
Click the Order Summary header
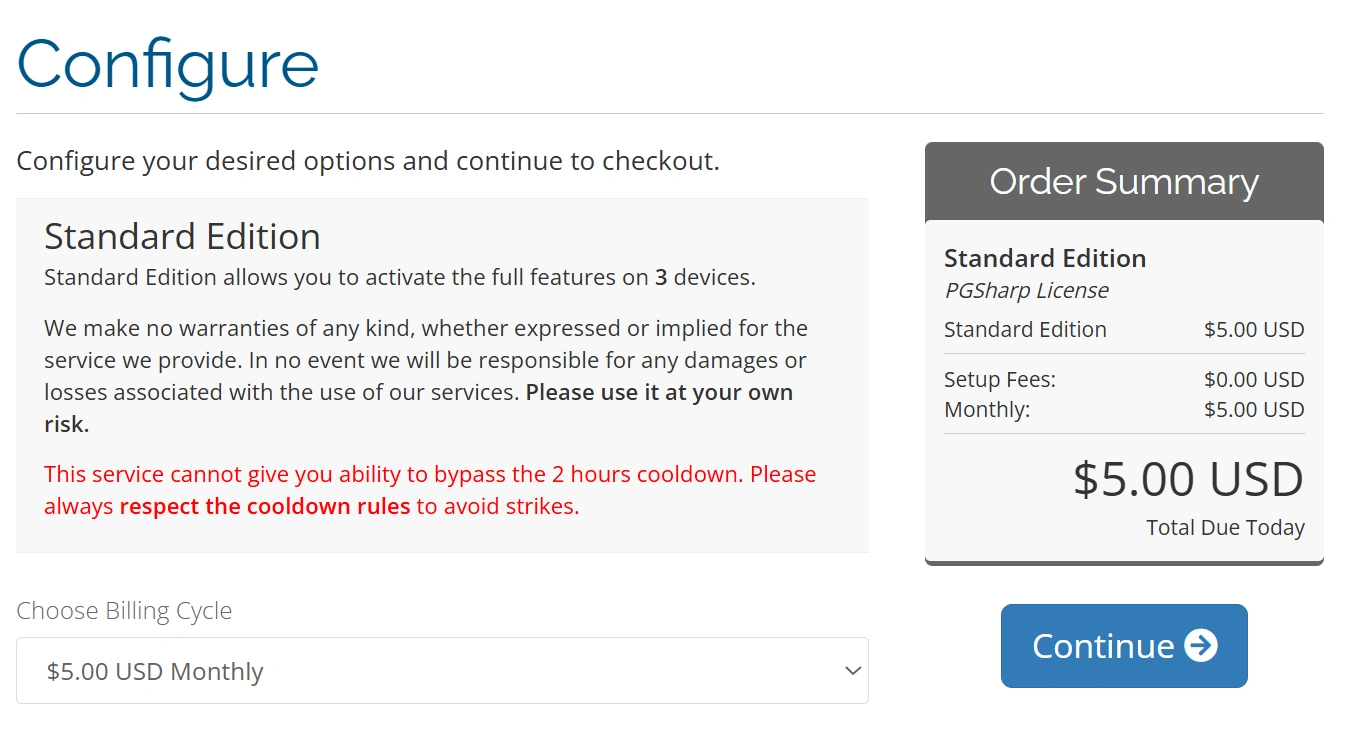point(1124,182)
